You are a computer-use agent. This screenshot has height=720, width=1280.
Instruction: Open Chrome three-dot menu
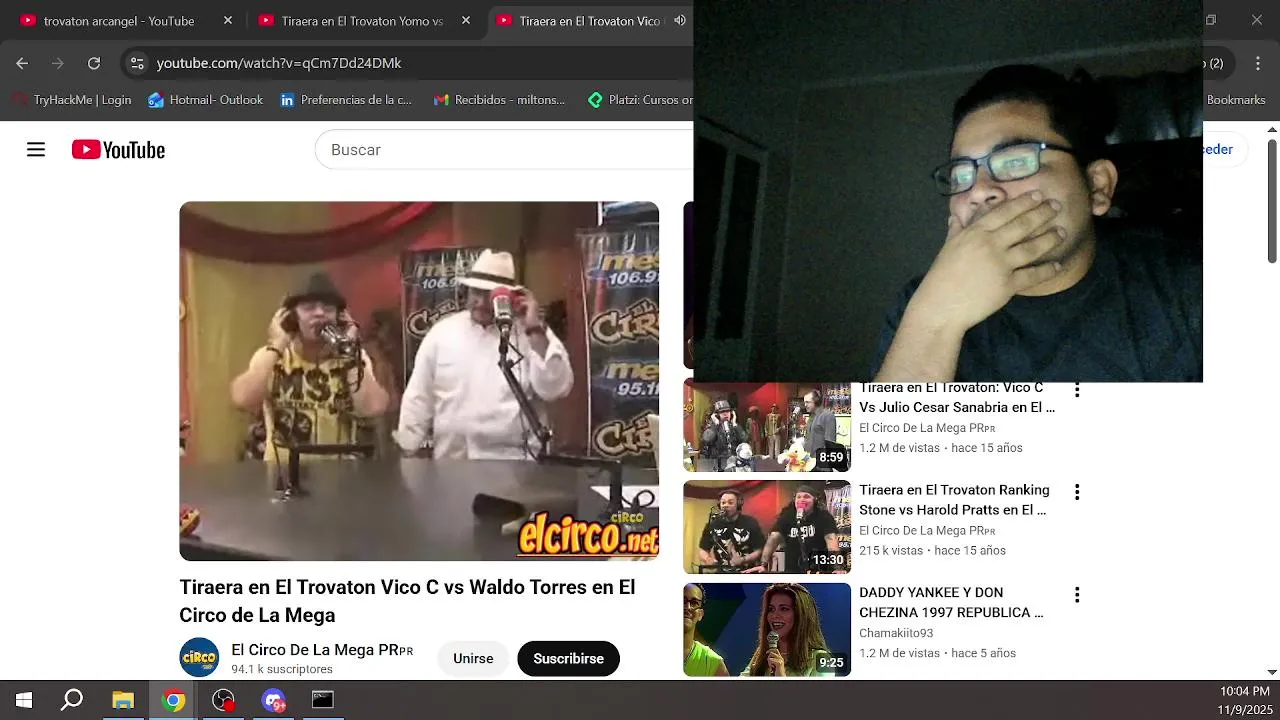click(x=1258, y=63)
